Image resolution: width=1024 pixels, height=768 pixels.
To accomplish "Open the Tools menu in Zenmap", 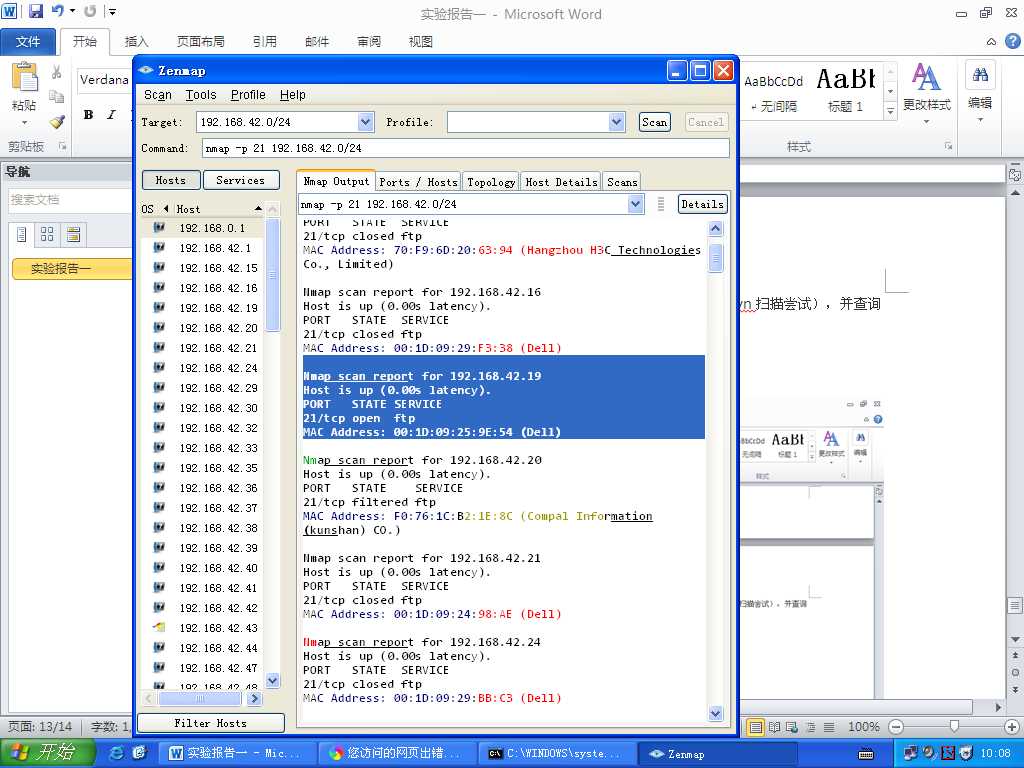I will [200, 95].
